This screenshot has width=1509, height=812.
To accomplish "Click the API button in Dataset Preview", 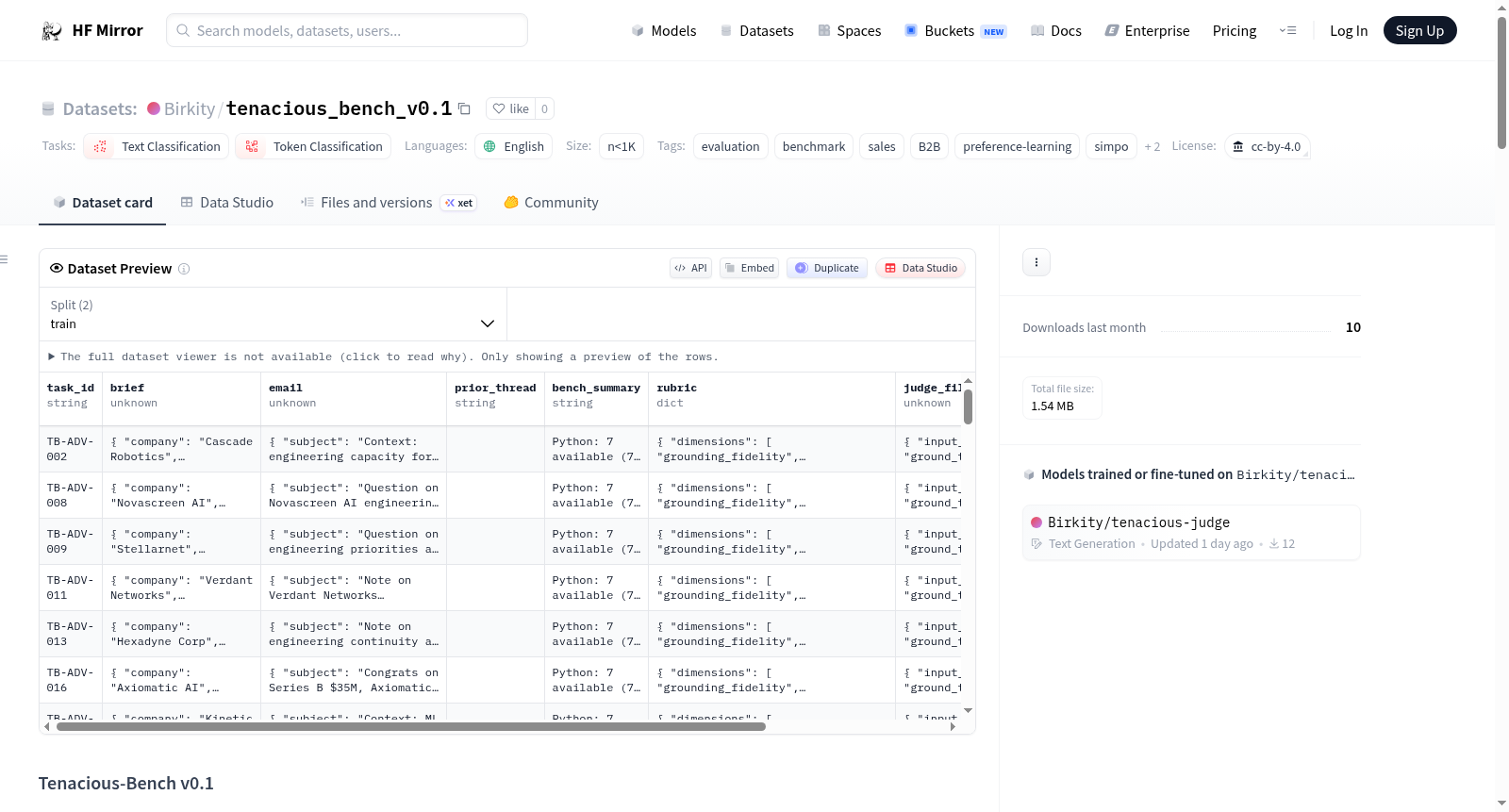I will pos(690,268).
